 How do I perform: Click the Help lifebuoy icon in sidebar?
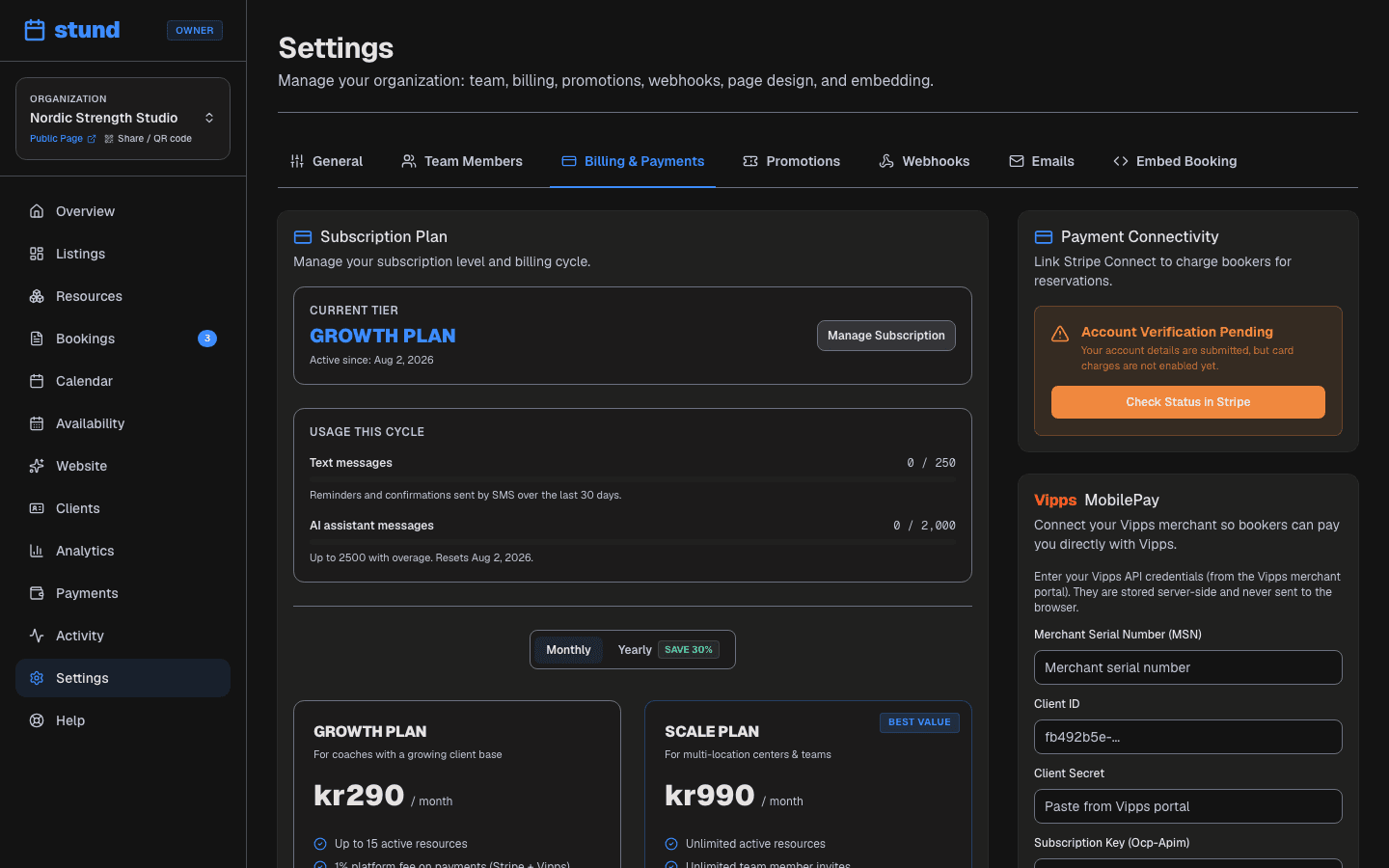37,720
